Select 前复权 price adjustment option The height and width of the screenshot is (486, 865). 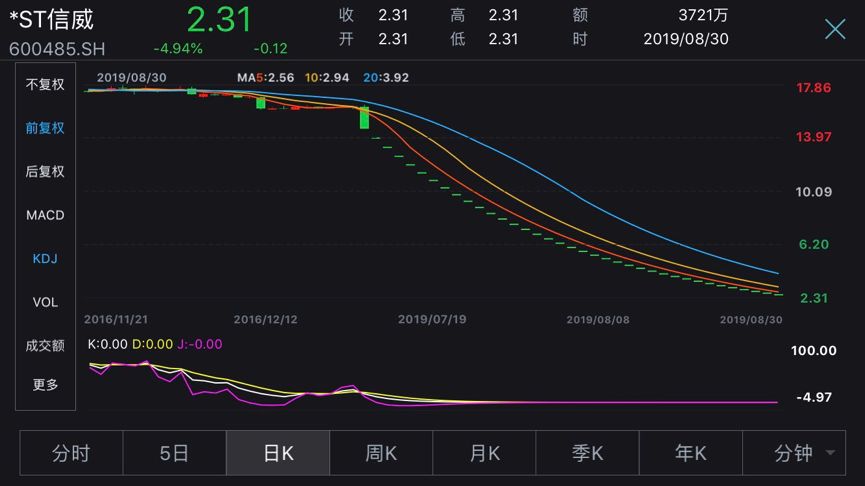click(x=45, y=128)
